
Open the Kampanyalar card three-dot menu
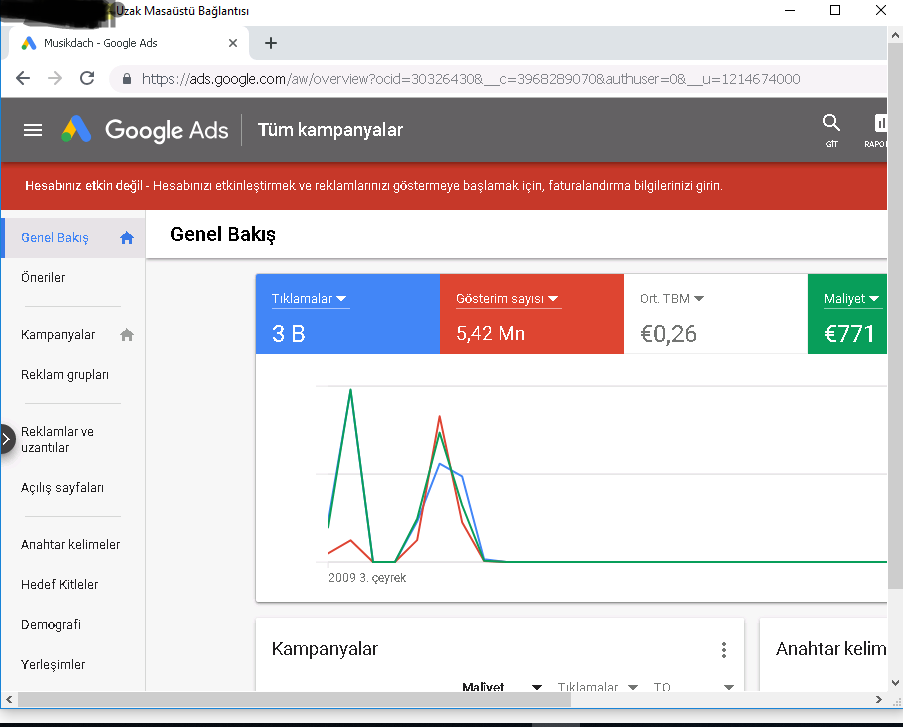coord(724,650)
